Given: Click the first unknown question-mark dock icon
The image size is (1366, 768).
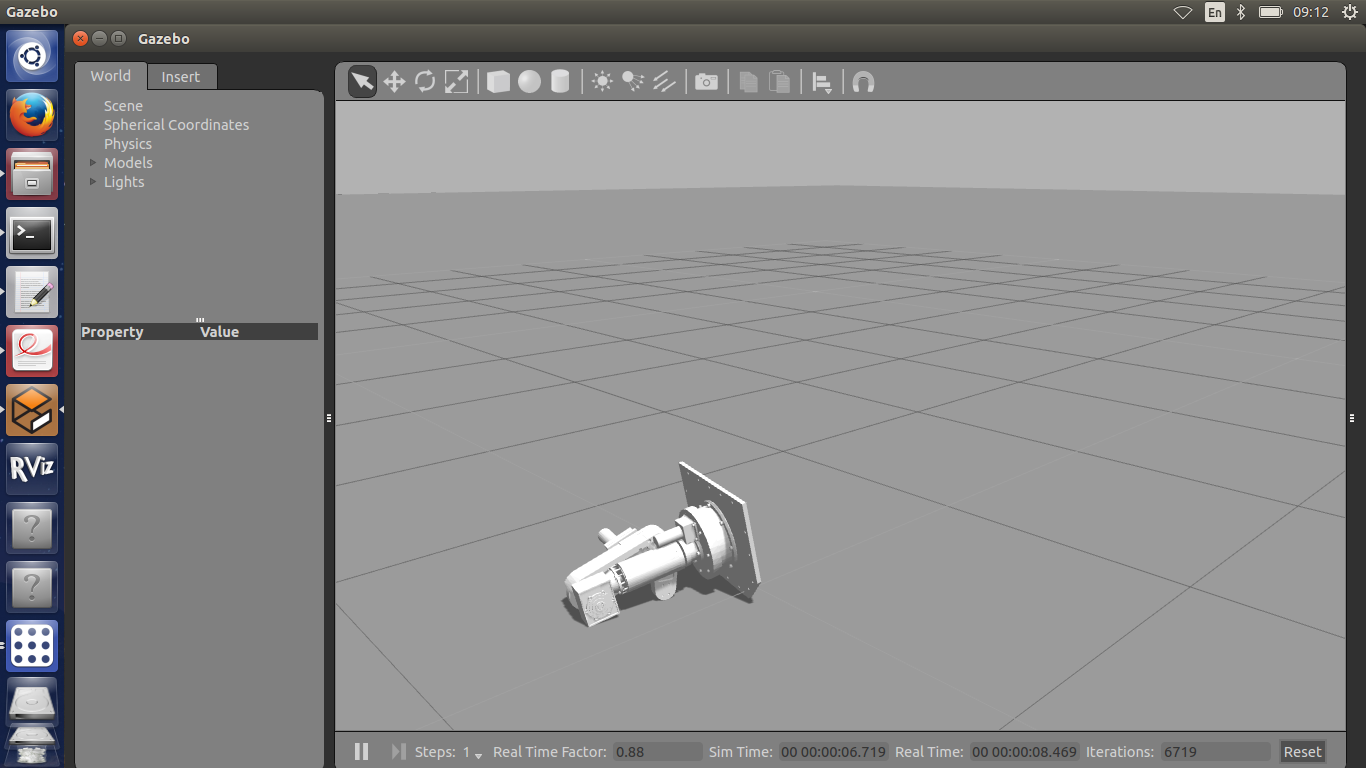Looking at the screenshot, I should pos(32,528).
